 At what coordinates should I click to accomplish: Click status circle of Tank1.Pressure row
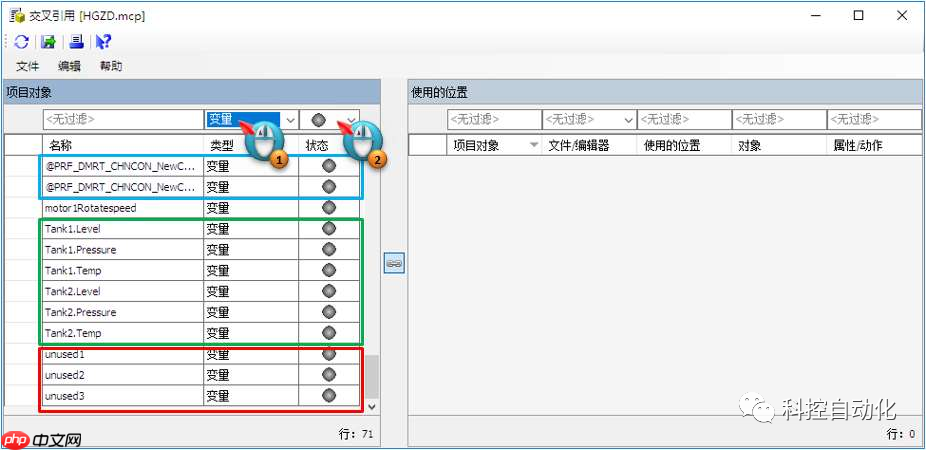pos(329,249)
